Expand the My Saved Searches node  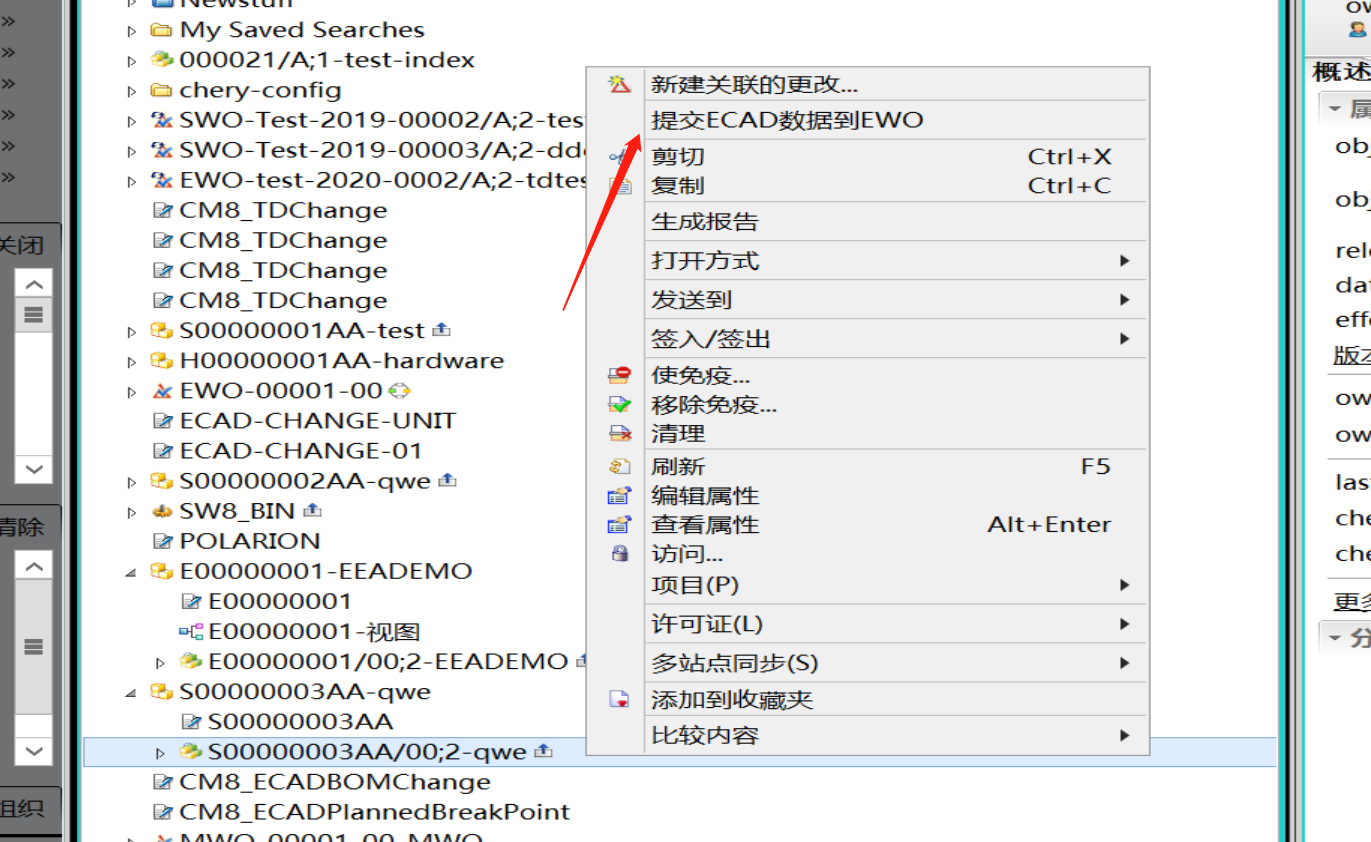[x=133, y=29]
